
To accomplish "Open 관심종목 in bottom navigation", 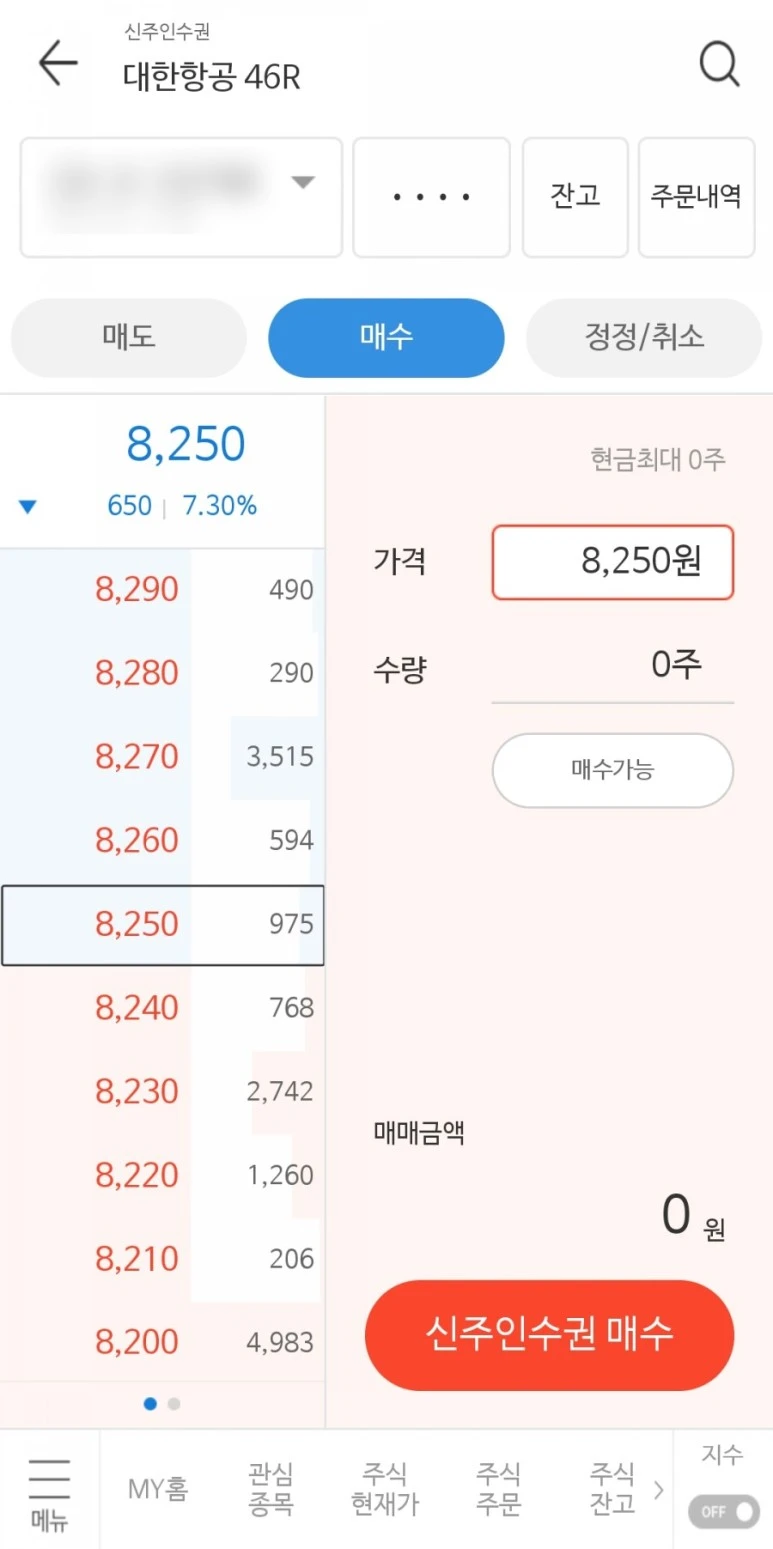I will click(271, 1489).
